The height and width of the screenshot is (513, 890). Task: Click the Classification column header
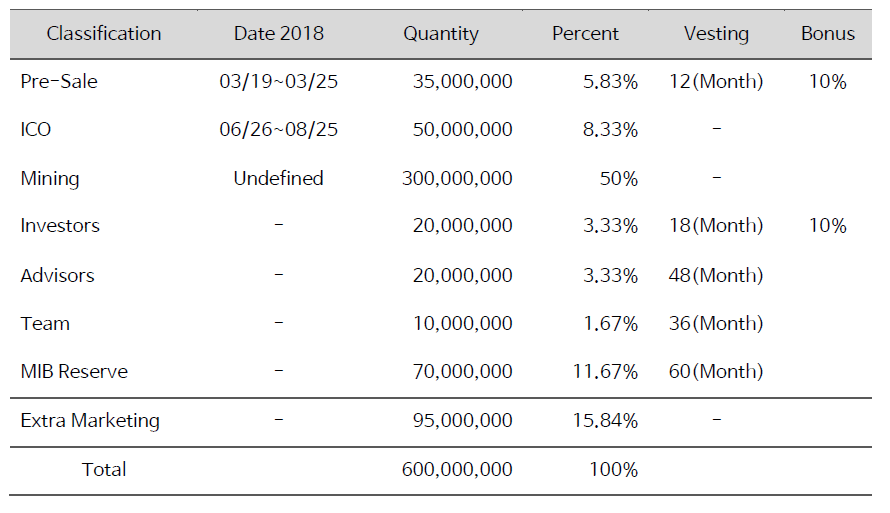click(104, 34)
